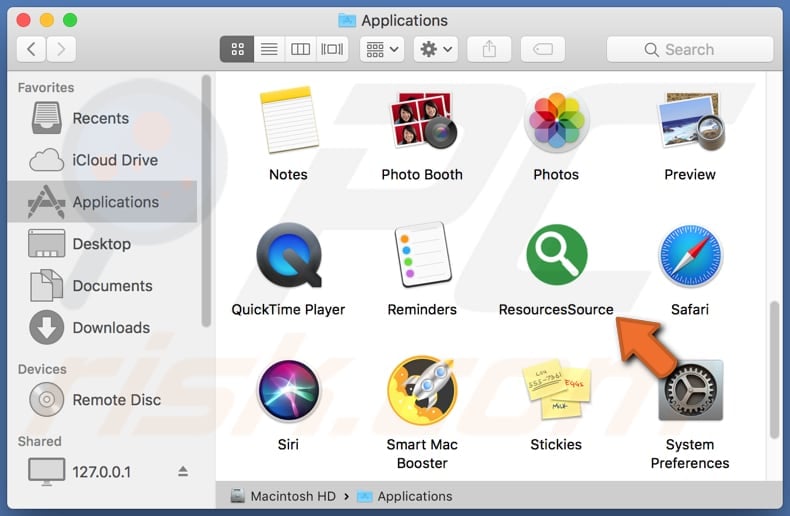The width and height of the screenshot is (790, 516).
Task: Click into the Search field
Action: 690,49
